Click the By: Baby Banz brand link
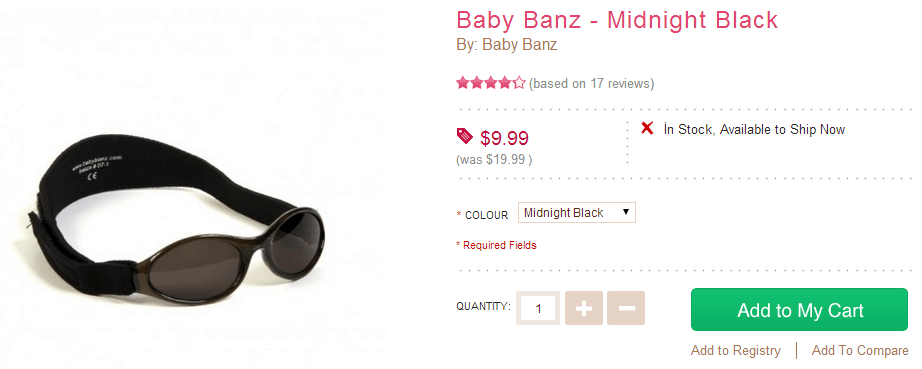922x369 pixels. click(x=507, y=45)
